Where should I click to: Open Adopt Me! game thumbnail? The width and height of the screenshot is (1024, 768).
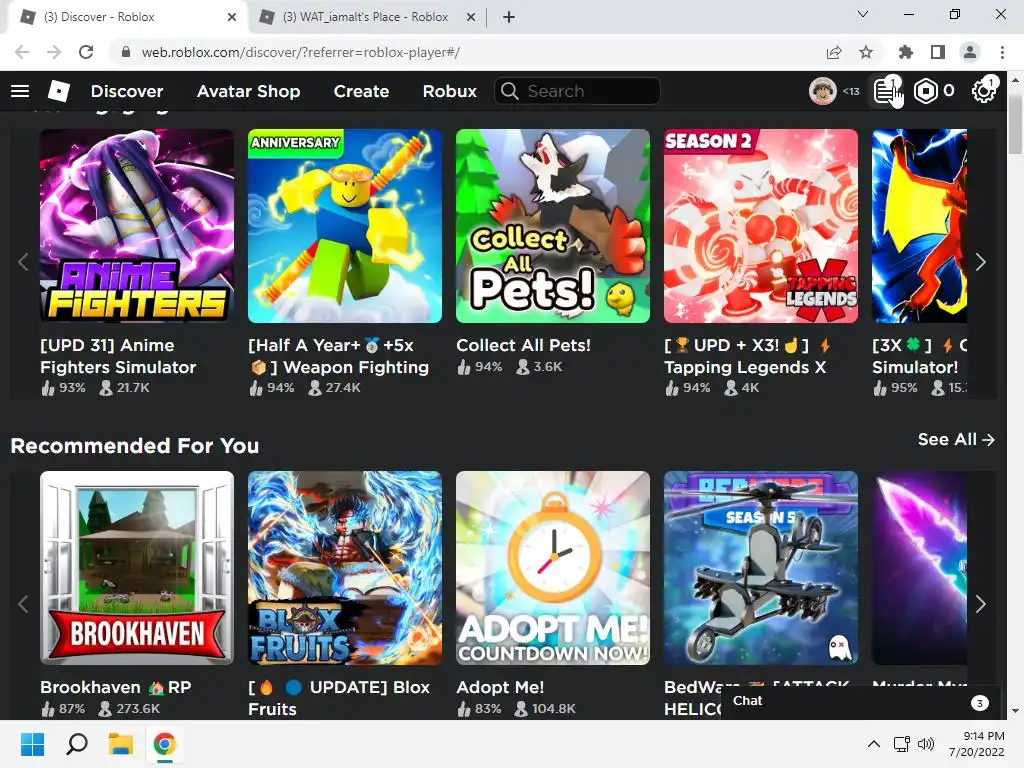(552, 568)
